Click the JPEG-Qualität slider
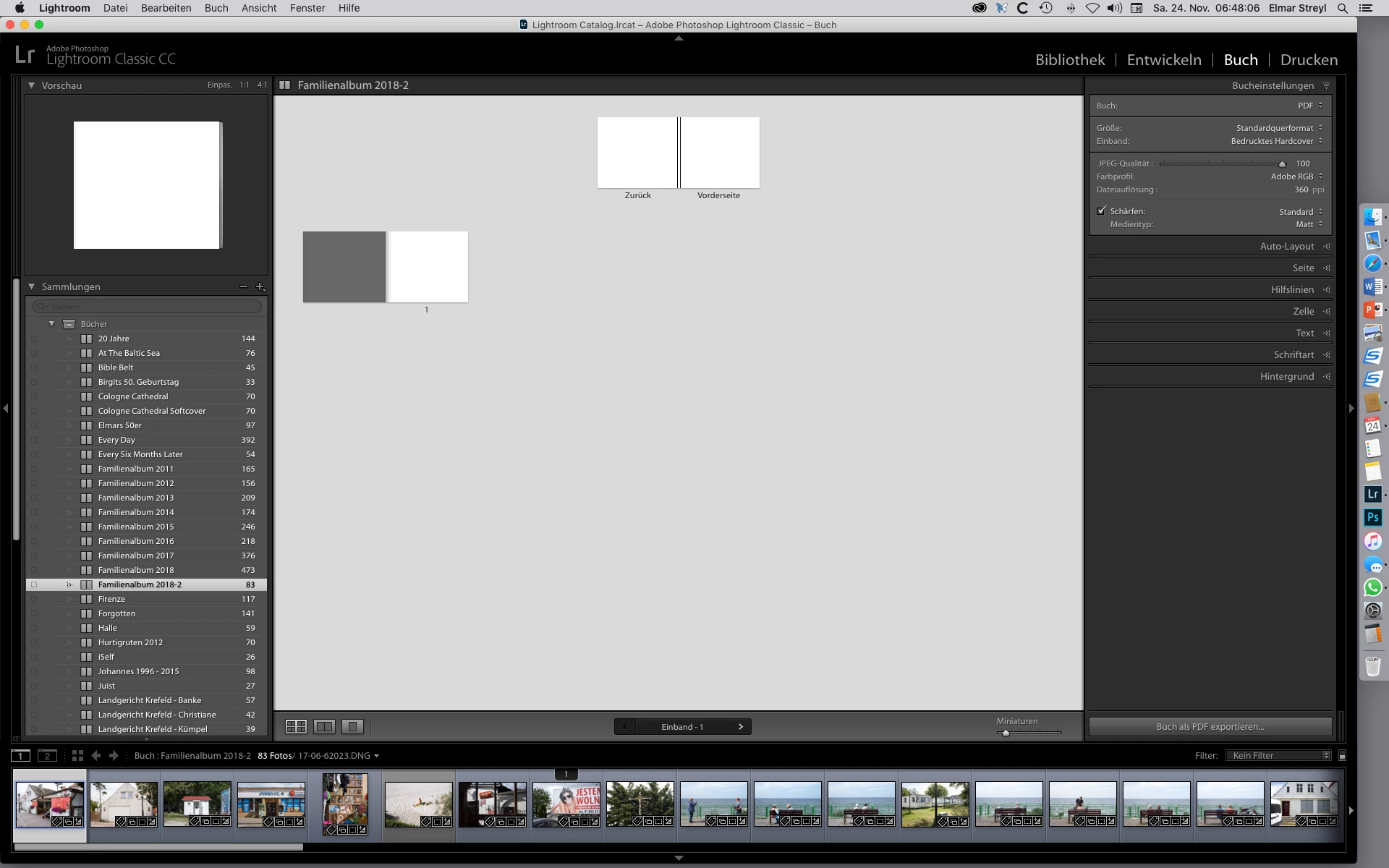The height and width of the screenshot is (868, 1389). coord(1221,164)
